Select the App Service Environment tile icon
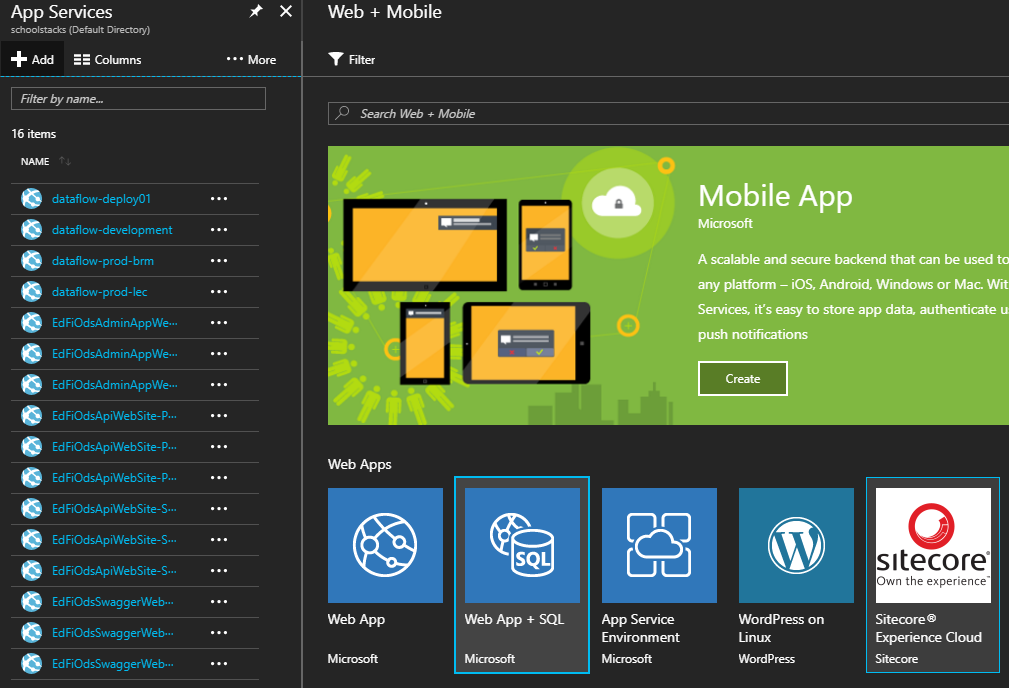 [660, 545]
